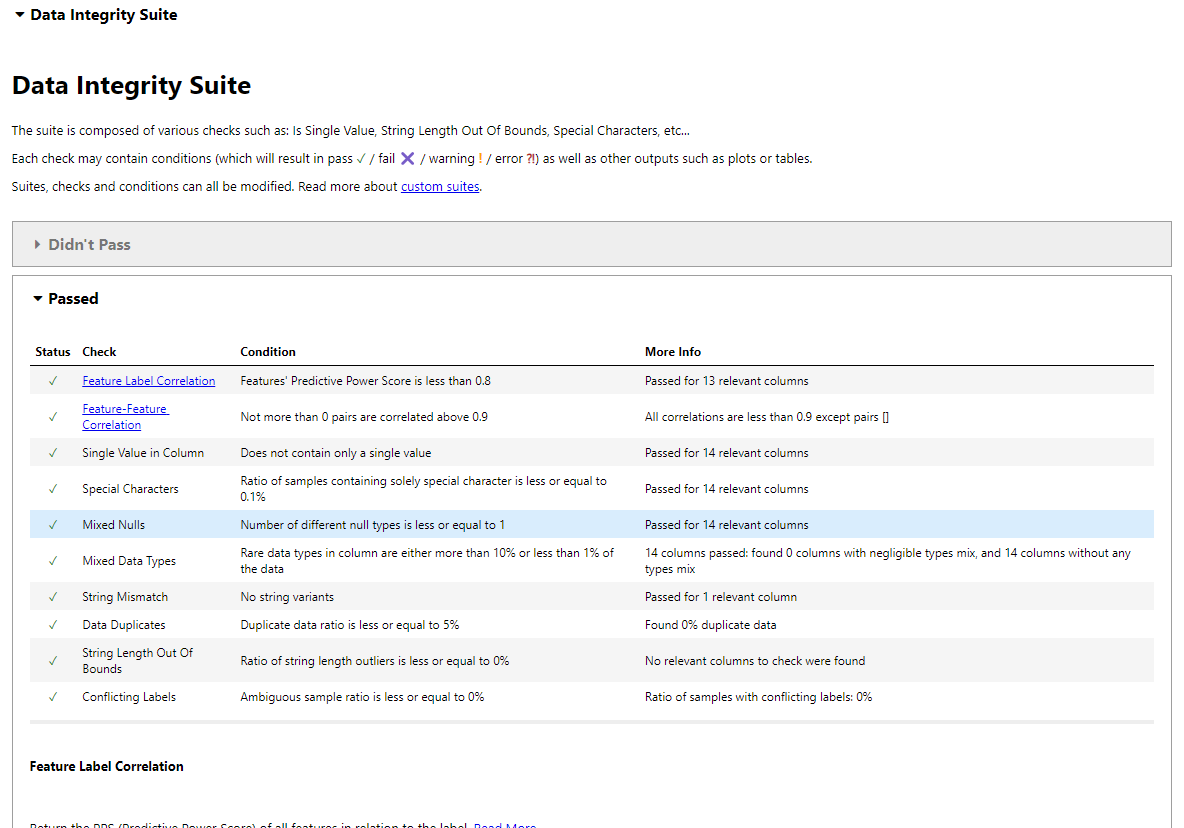Click the Status column header
The width and height of the screenshot is (1184, 828).
click(53, 352)
